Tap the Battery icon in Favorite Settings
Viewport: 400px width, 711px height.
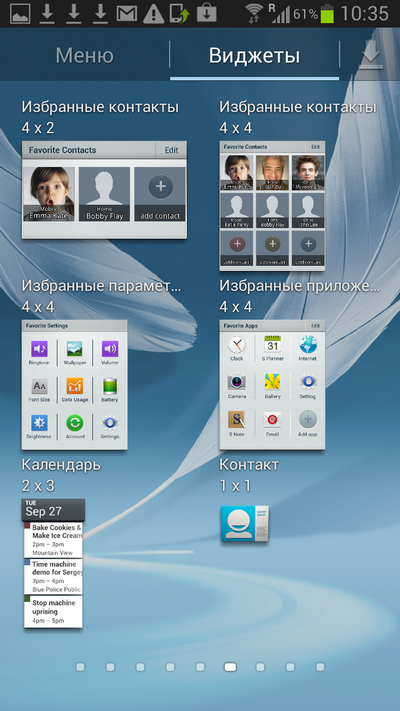110,386
